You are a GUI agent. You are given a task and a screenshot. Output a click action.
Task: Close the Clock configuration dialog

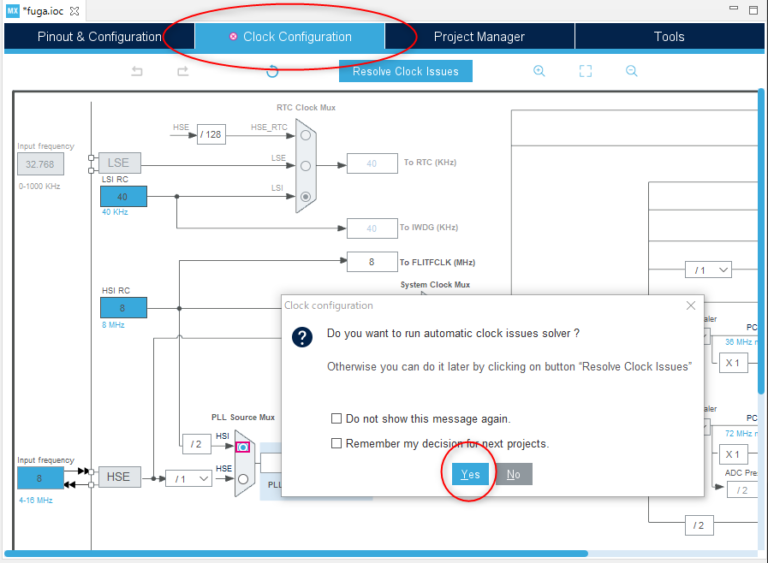click(690, 305)
